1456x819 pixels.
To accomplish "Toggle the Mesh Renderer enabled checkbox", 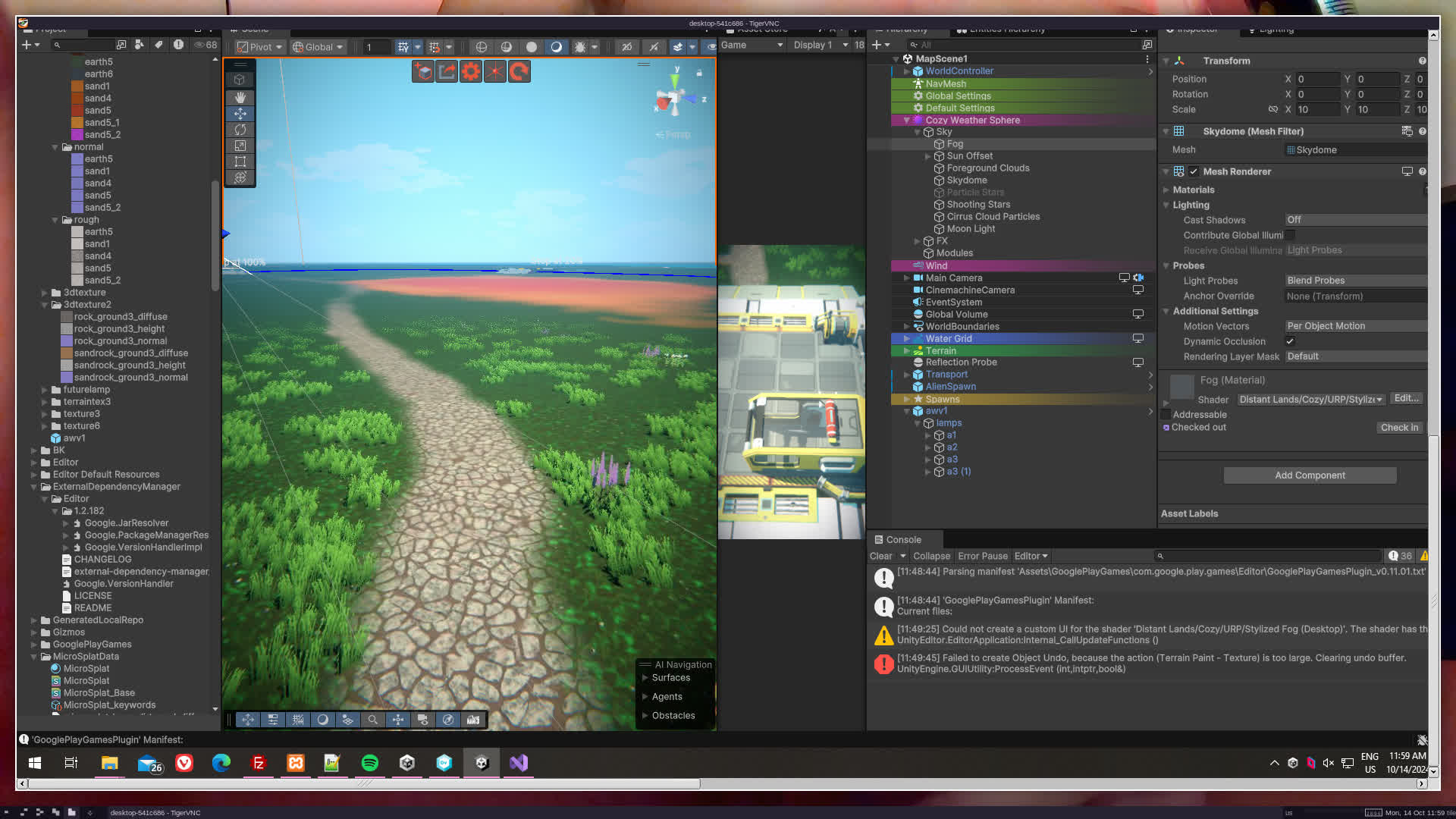I will (1194, 171).
